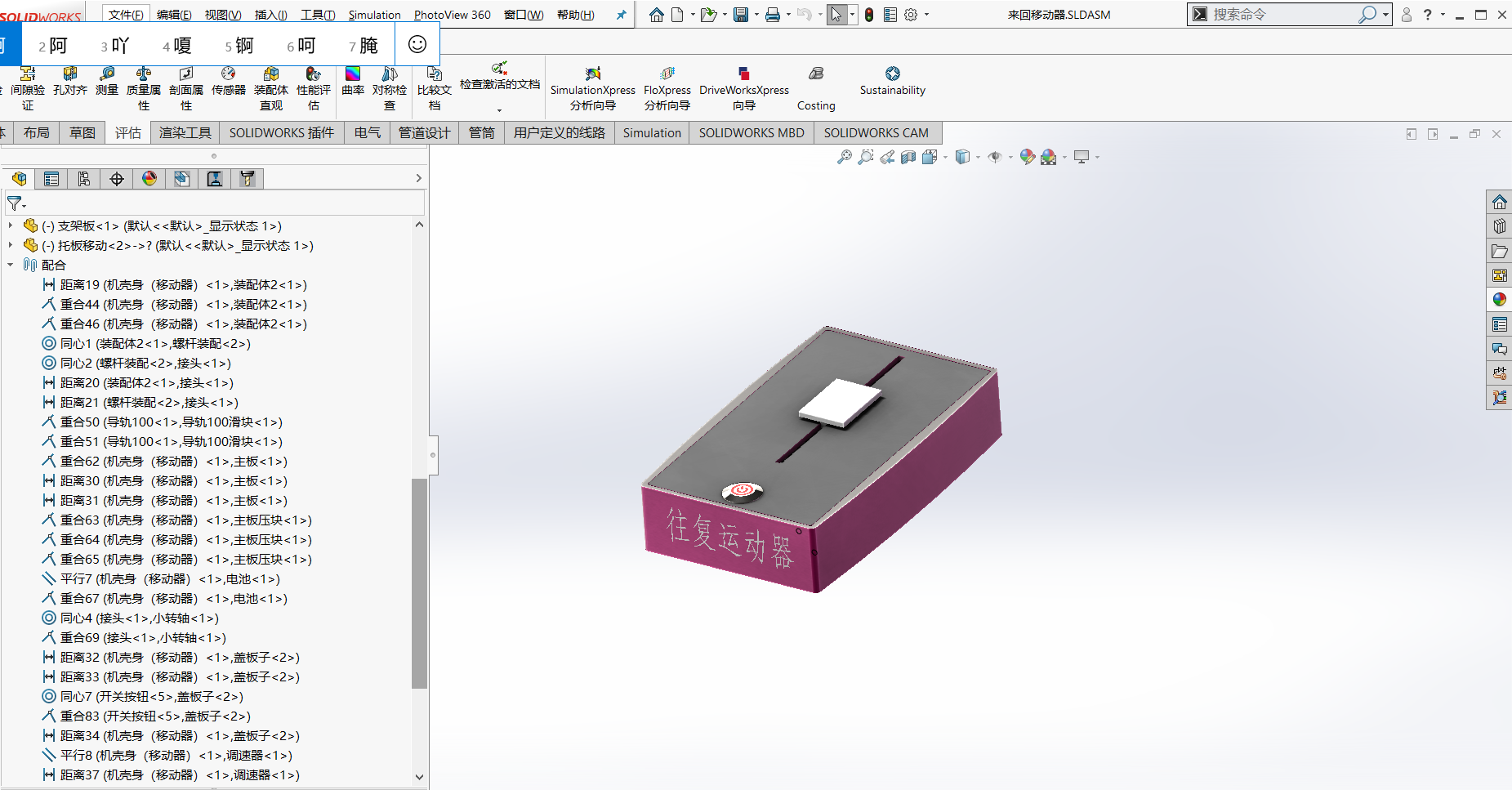Collapse the 配合 mates folder
Screen dimensions: 1512x790
10,265
